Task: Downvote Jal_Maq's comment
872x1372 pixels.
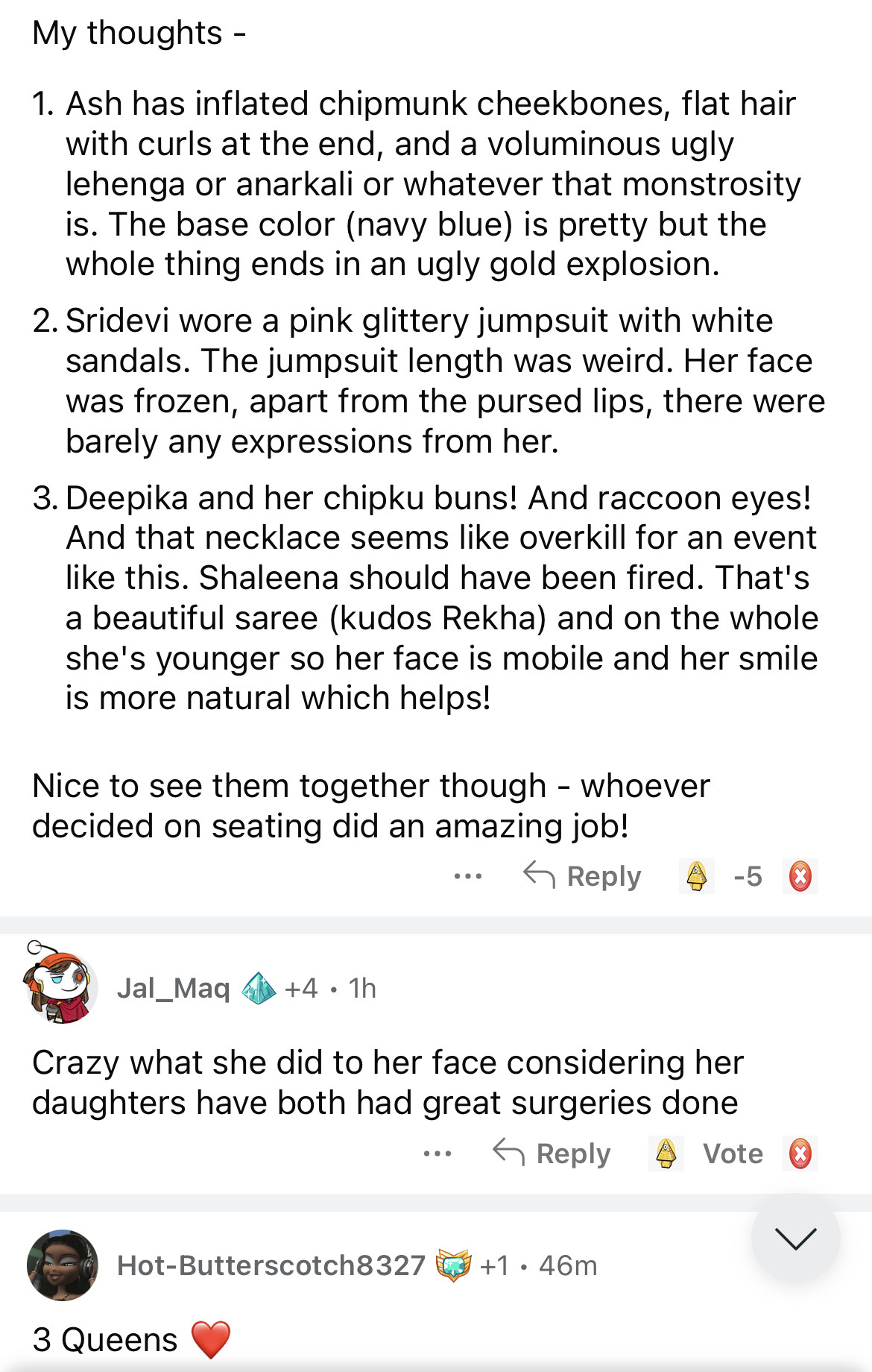Action: pos(800,1154)
